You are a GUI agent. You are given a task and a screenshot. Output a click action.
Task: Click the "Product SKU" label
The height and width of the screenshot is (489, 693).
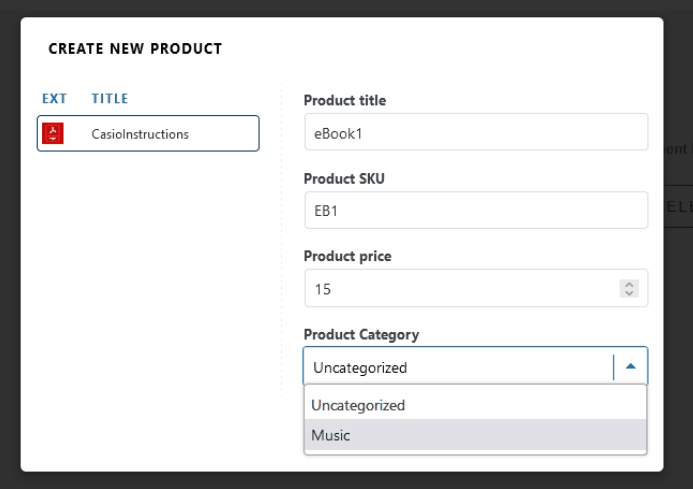(x=341, y=178)
